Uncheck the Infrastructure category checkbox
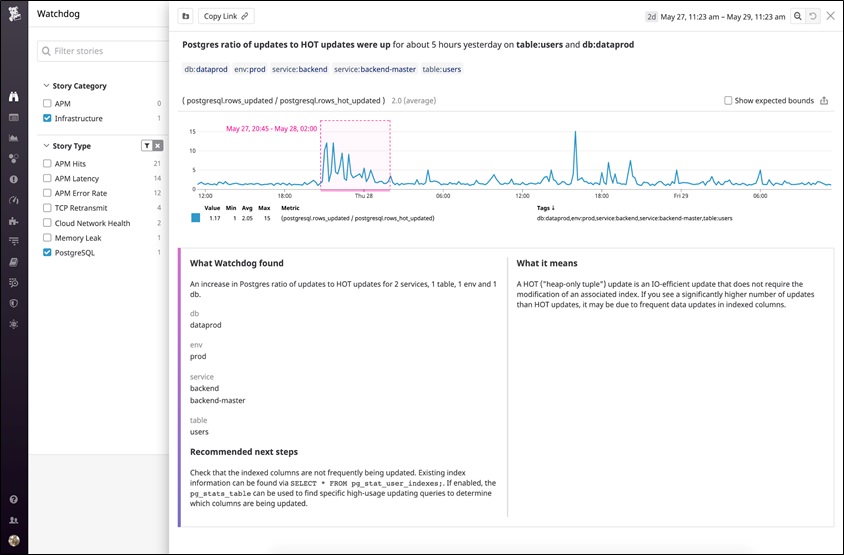Screen dimensions: 844x555 pos(47,118)
